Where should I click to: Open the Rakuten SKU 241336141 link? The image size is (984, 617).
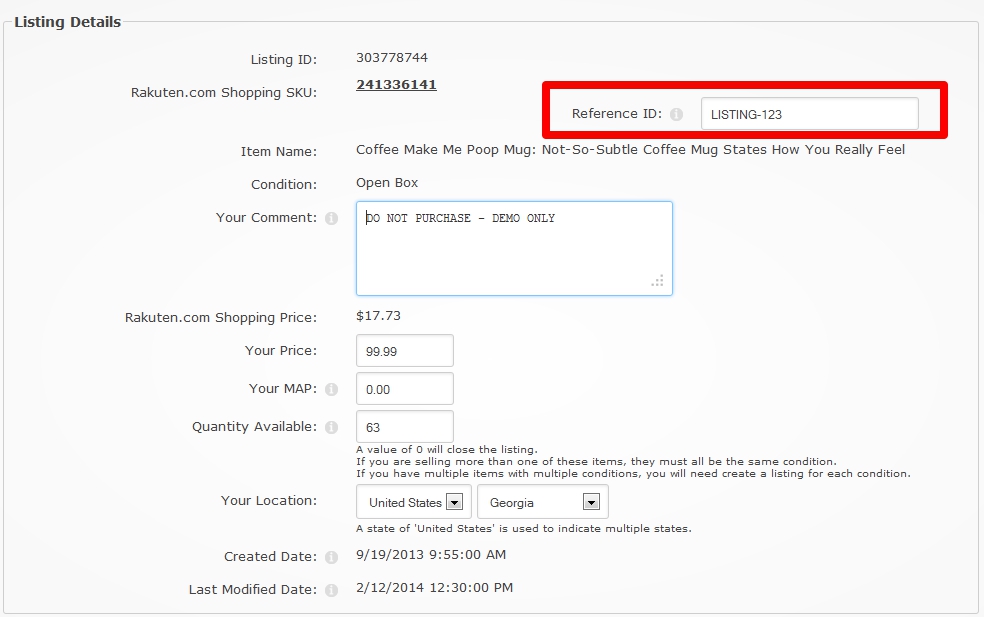(396, 85)
